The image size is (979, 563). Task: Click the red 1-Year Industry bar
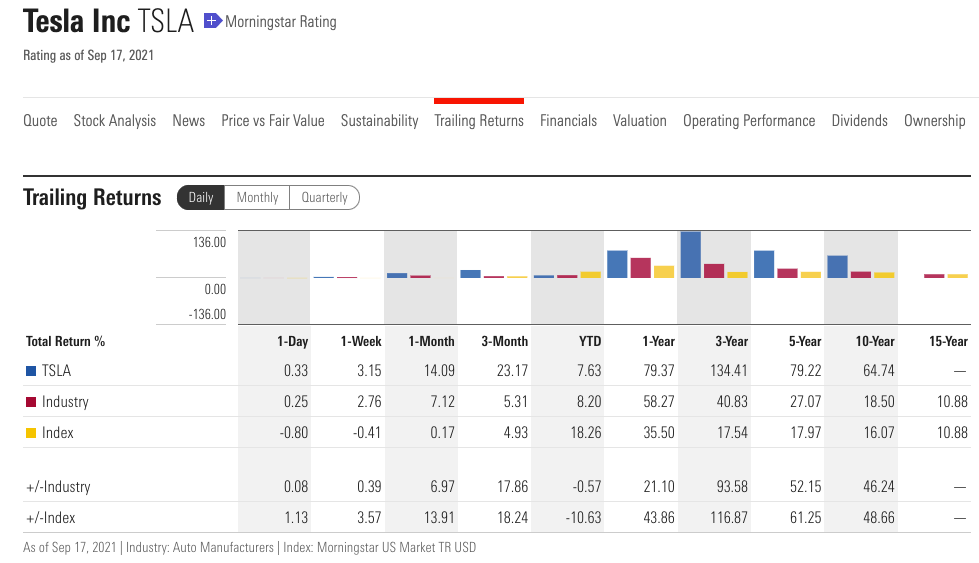click(641, 268)
